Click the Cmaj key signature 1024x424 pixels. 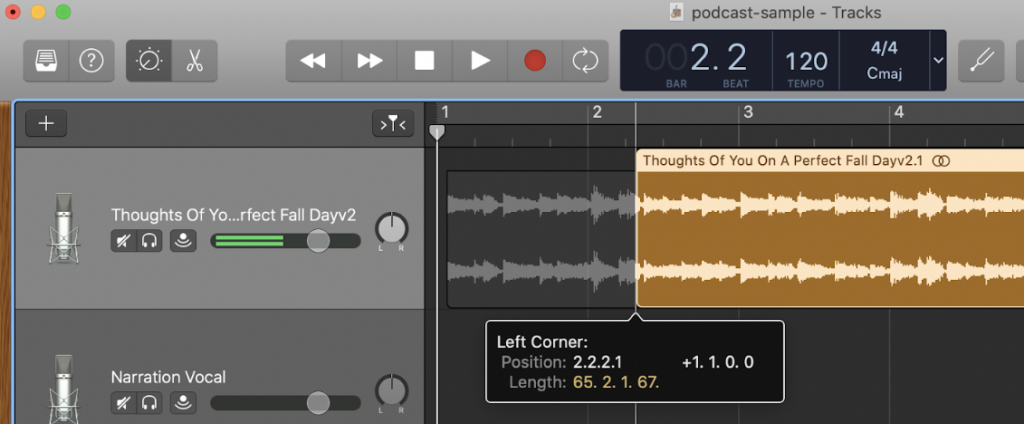tap(884, 73)
